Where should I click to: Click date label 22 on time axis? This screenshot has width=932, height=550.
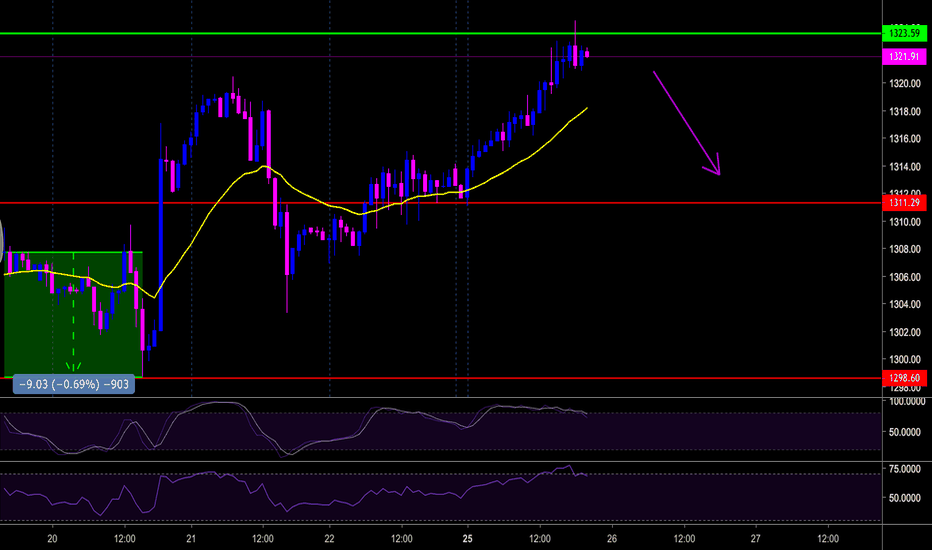pos(329,539)
